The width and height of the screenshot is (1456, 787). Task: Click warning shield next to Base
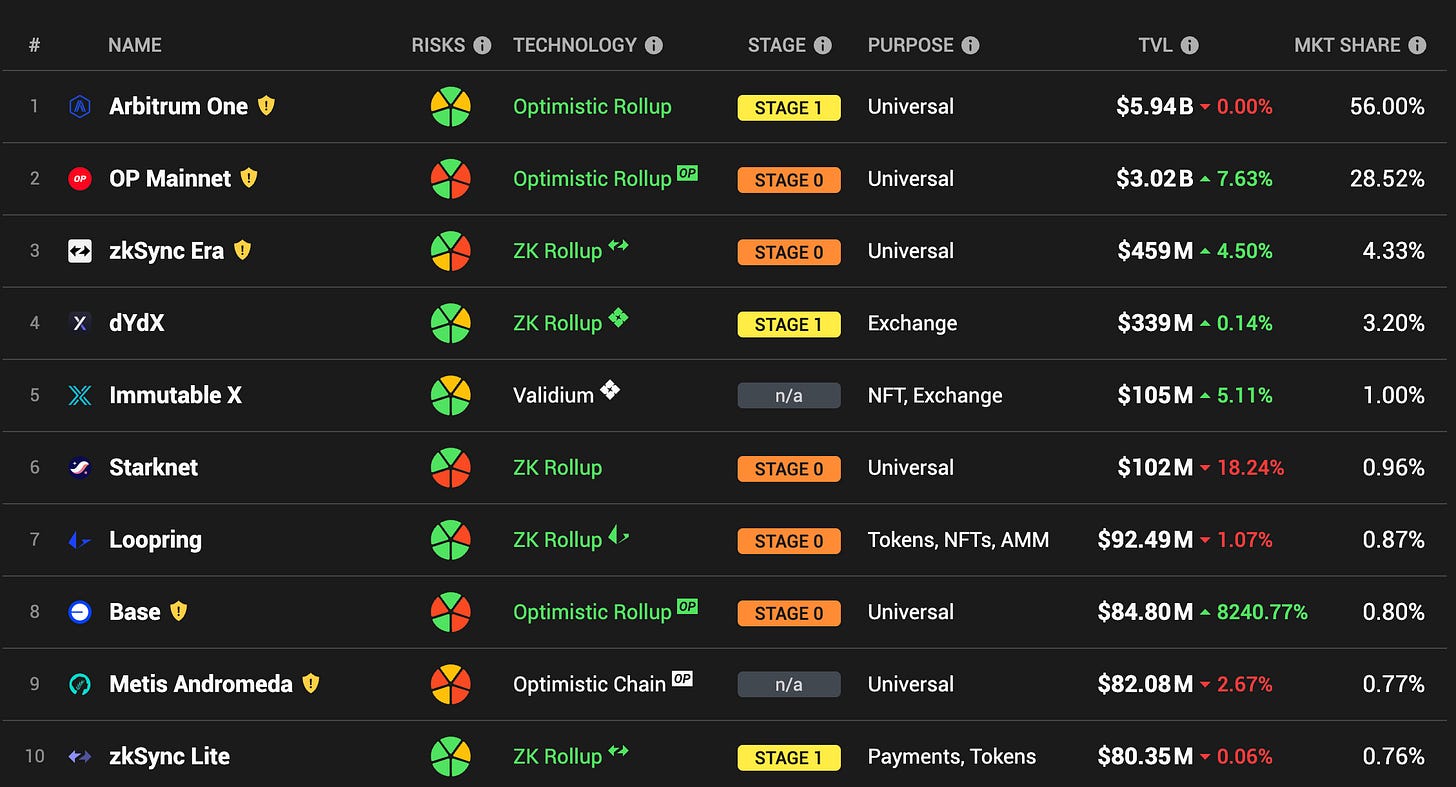178,611
